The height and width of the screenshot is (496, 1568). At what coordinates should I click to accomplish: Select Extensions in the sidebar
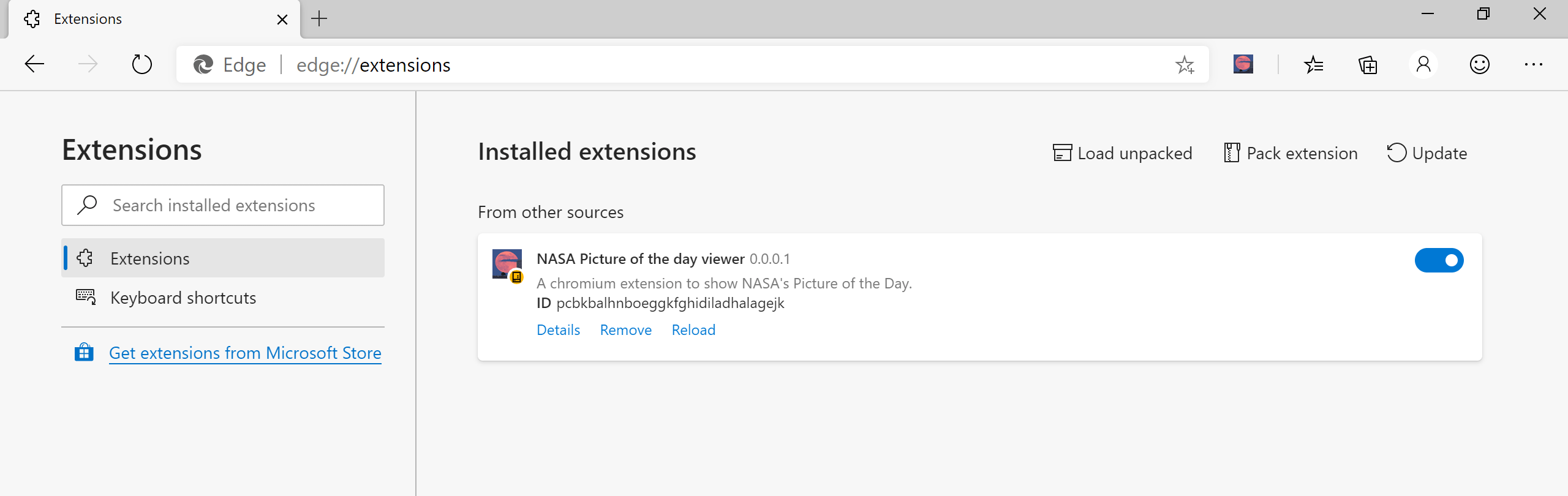coord(223,258)
